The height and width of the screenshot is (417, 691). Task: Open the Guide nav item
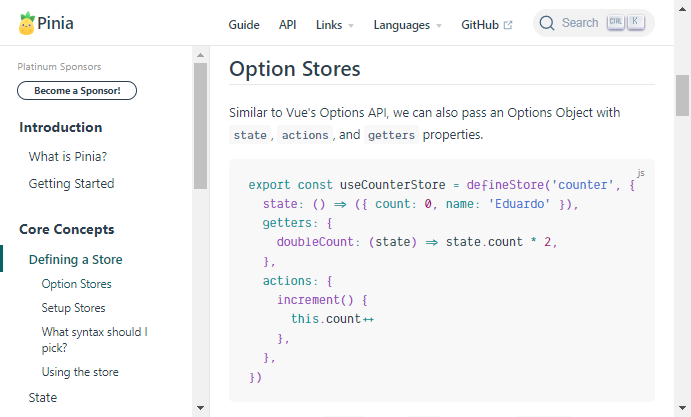244,25
